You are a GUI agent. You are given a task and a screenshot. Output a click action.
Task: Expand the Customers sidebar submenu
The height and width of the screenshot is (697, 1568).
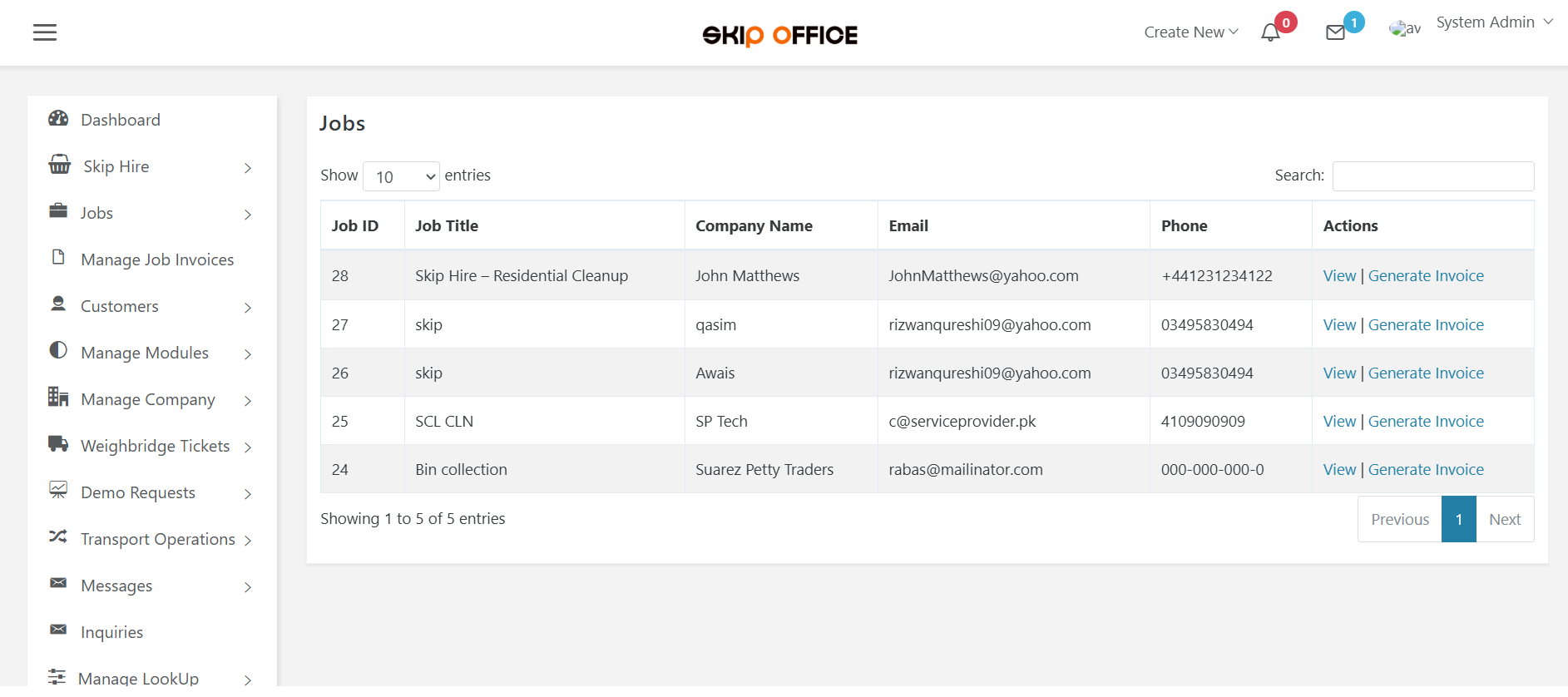tap(247, 307)
